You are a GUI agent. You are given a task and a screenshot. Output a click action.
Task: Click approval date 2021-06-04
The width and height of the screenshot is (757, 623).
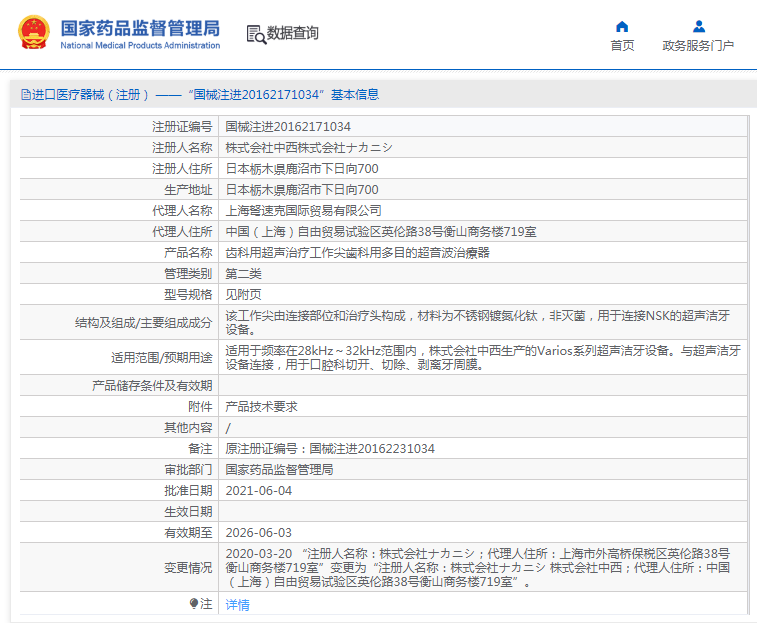[259, 491]
